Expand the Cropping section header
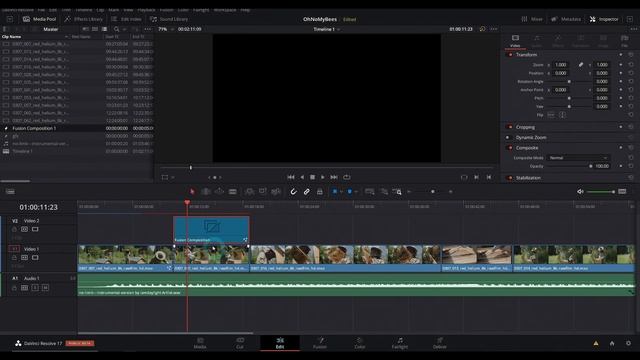This screenshot has width=640, height=360. (x=525, y=127)
